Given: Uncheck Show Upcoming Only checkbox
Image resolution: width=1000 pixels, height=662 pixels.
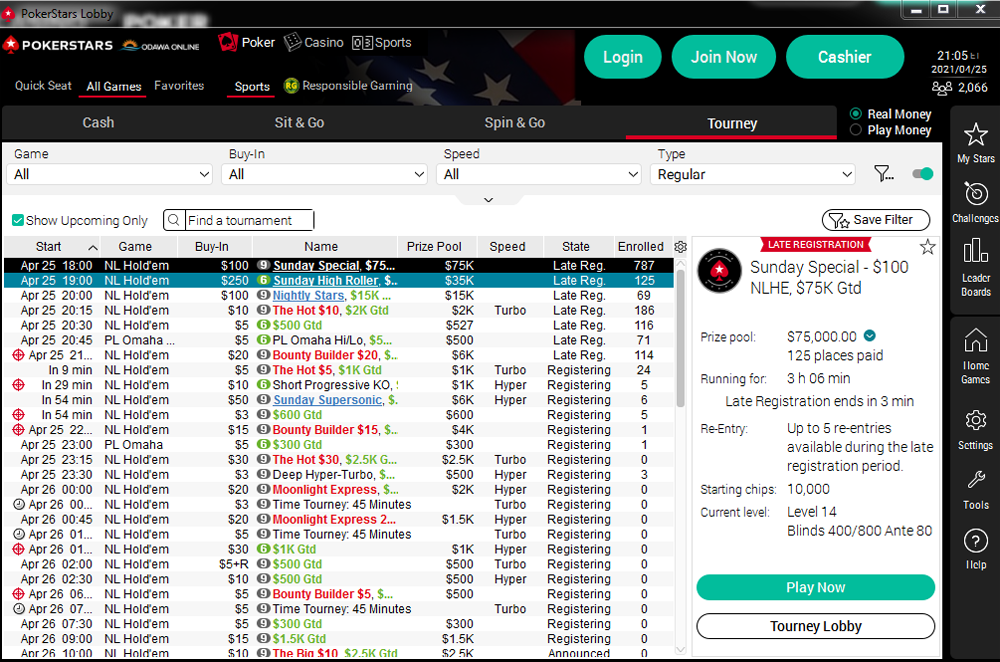Looking at the screenshot, I should pos(18,221).
